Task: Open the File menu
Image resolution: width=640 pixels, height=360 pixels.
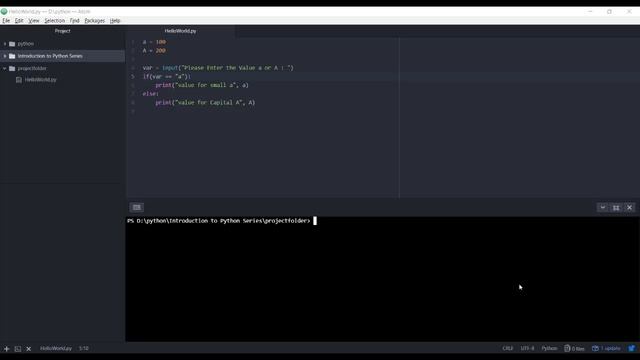Action: click(x=6, y=20)
